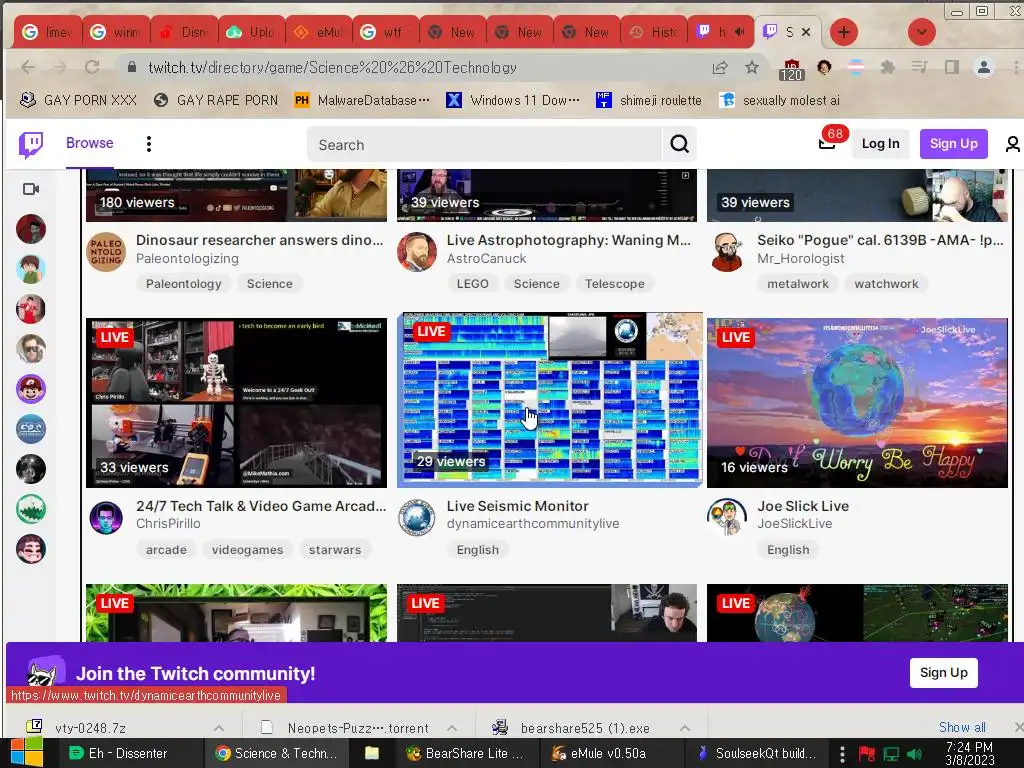Click the watchwork tag
Viewport: 1024px width, 768px height.
tap(886, 283)
